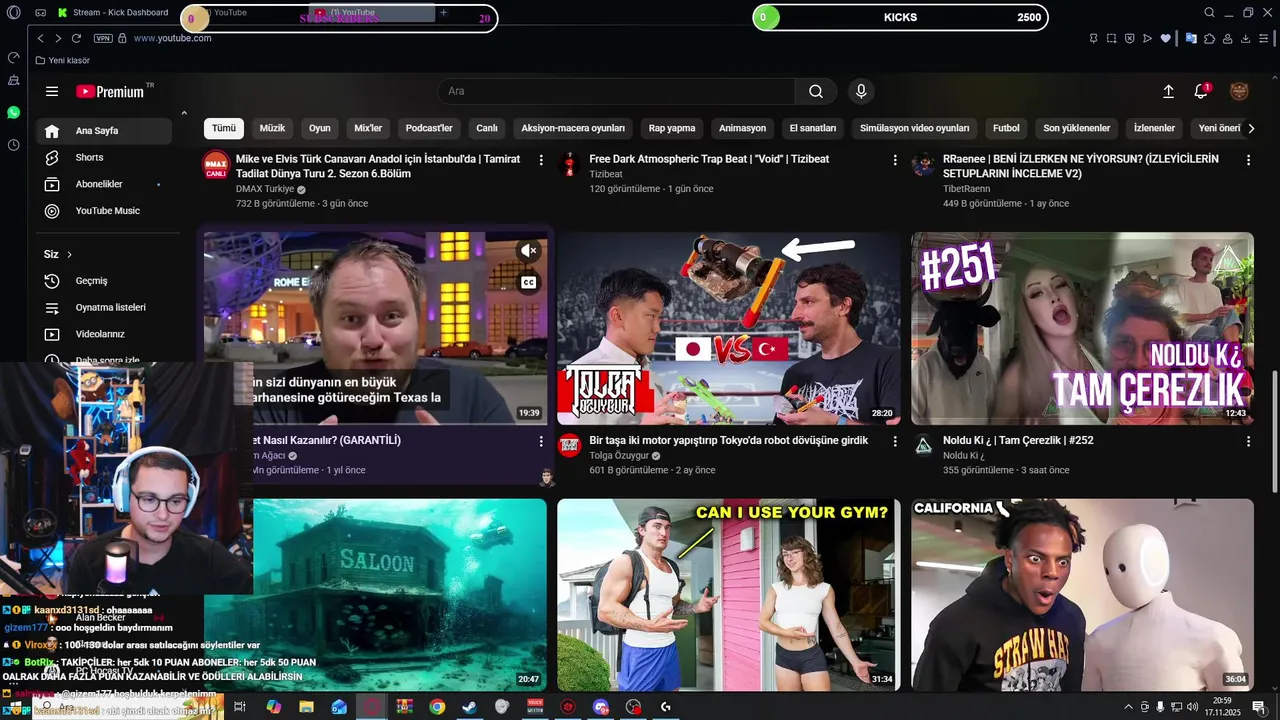Screen dimensions: 1280x720
Task: Go to the YouTube Premium home logo
Action: click(110, 91)
